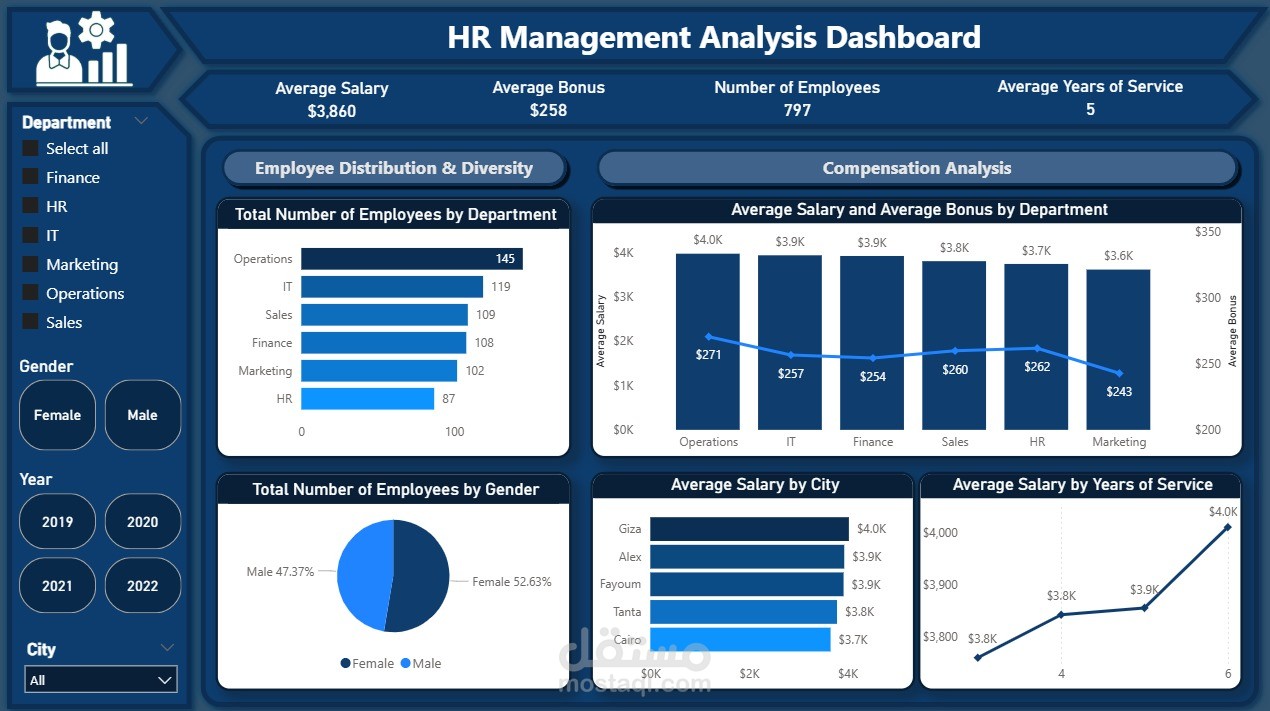Screen dimensions: 1270x711
Task: Check the Sales department checkbox
Action: pyautogui.click(x=31, y=322)
